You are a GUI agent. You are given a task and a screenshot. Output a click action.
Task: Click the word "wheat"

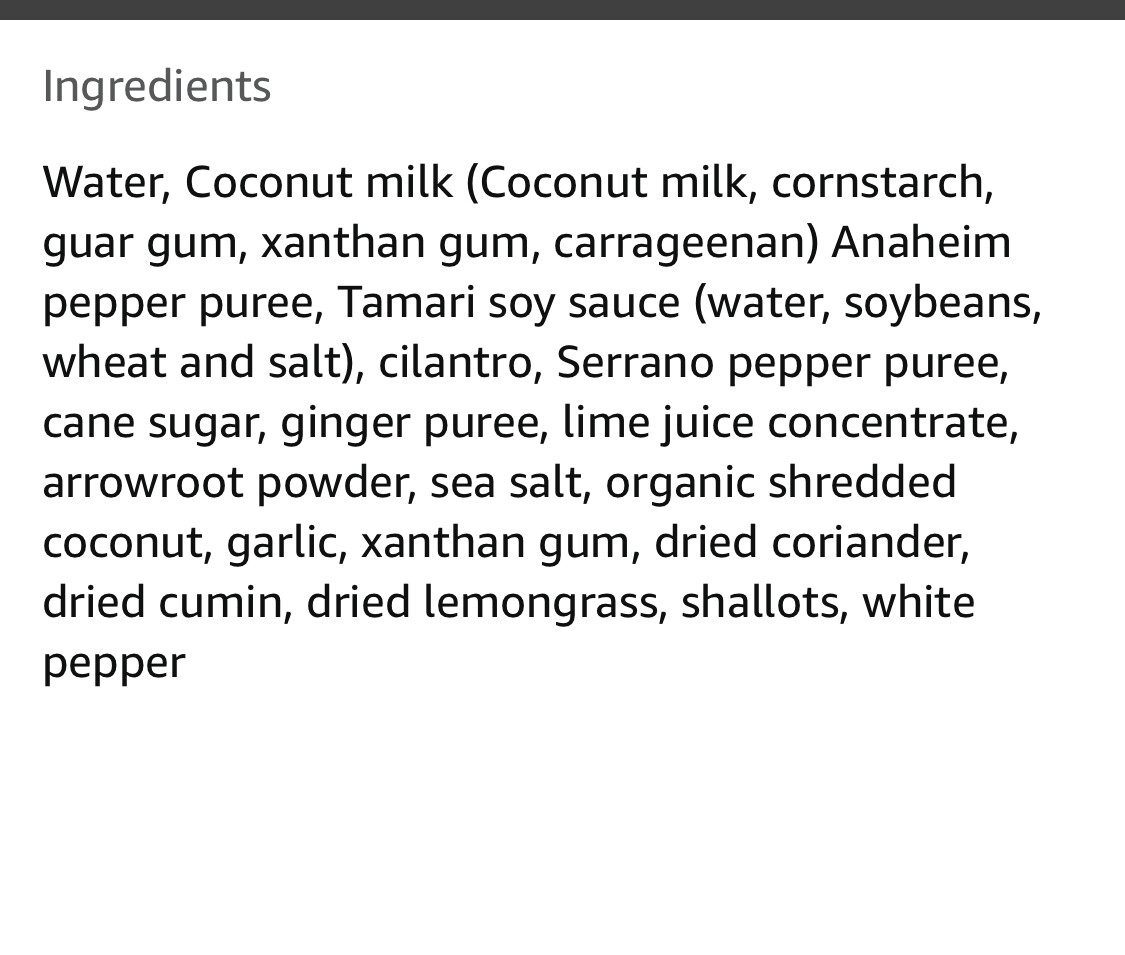104,363
